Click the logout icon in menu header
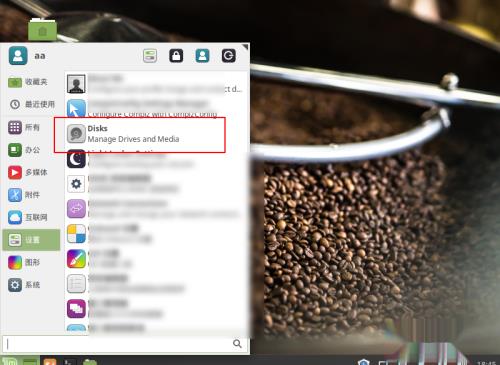500x365 pixels. tap(229, 56)
